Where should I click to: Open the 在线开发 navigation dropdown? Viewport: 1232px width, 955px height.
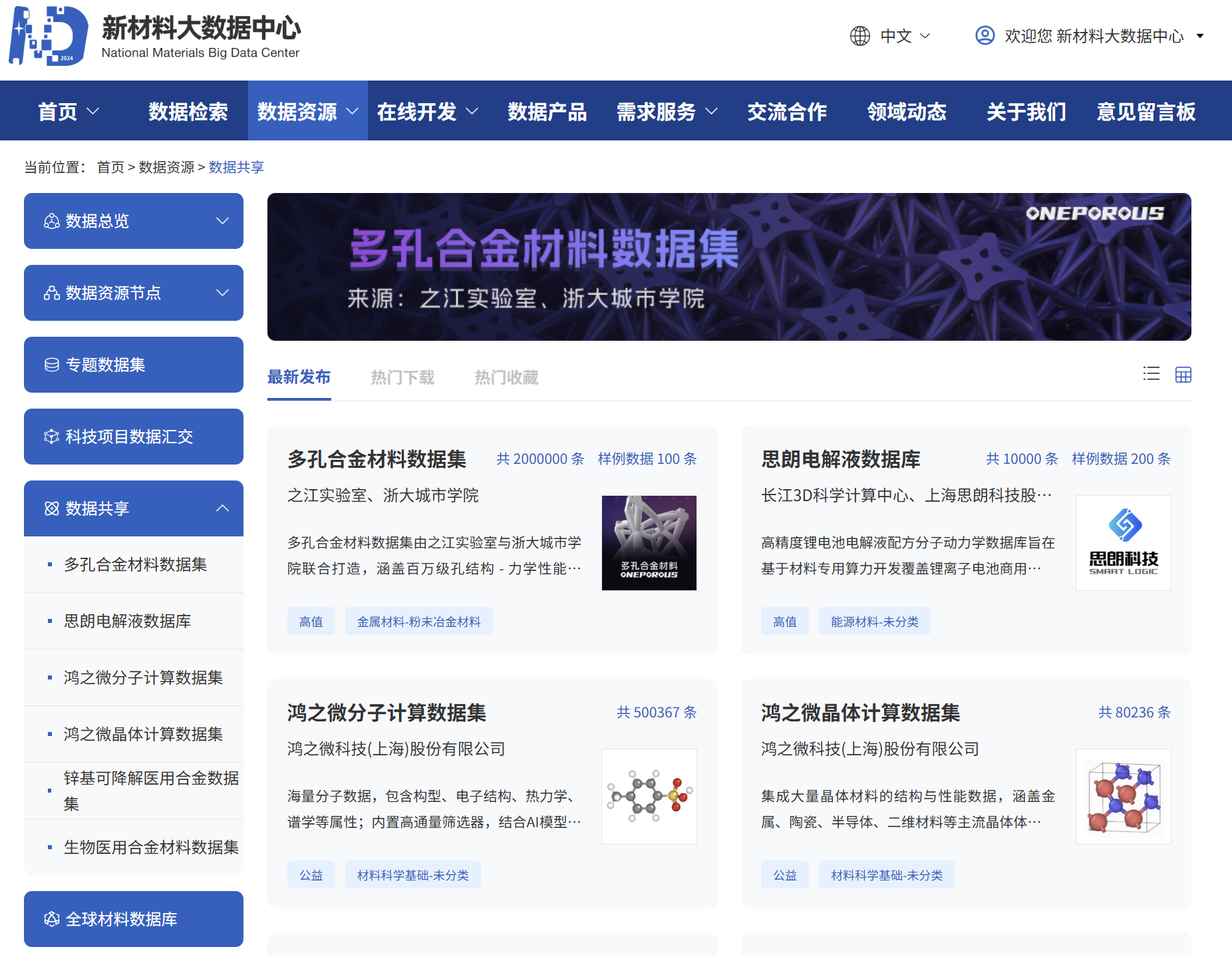[x=426, y=112]
